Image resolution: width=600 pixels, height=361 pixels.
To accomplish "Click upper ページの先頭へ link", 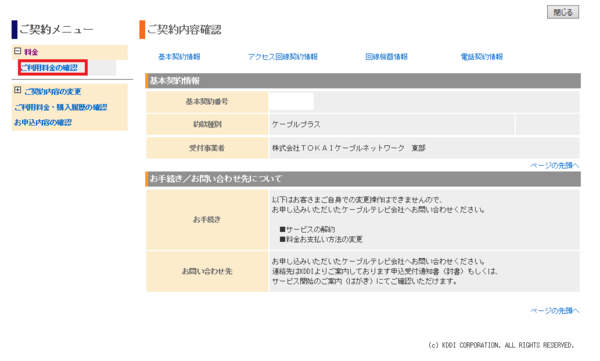I will click(x=554, y=165).
